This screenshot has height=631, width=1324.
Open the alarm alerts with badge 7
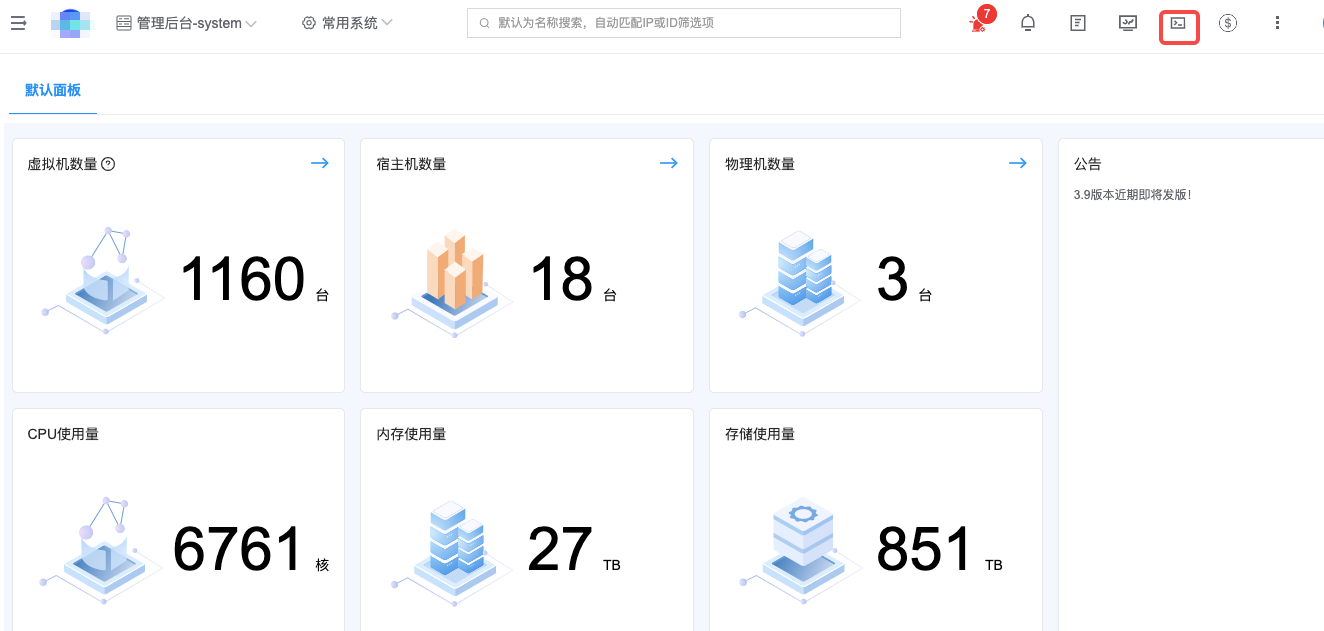click(978, 24)
